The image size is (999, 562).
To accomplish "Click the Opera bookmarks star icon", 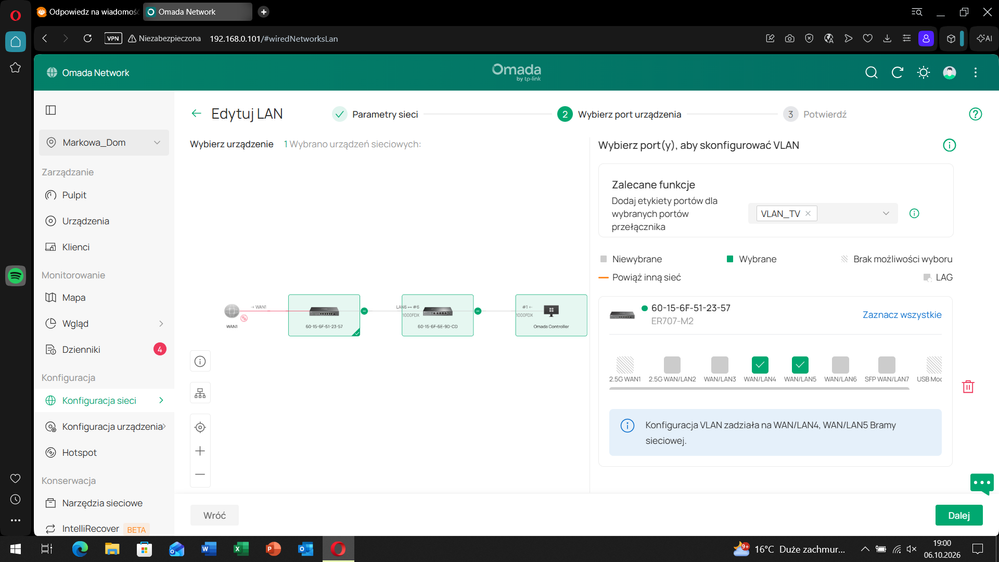I will click(x=15, y=68).
